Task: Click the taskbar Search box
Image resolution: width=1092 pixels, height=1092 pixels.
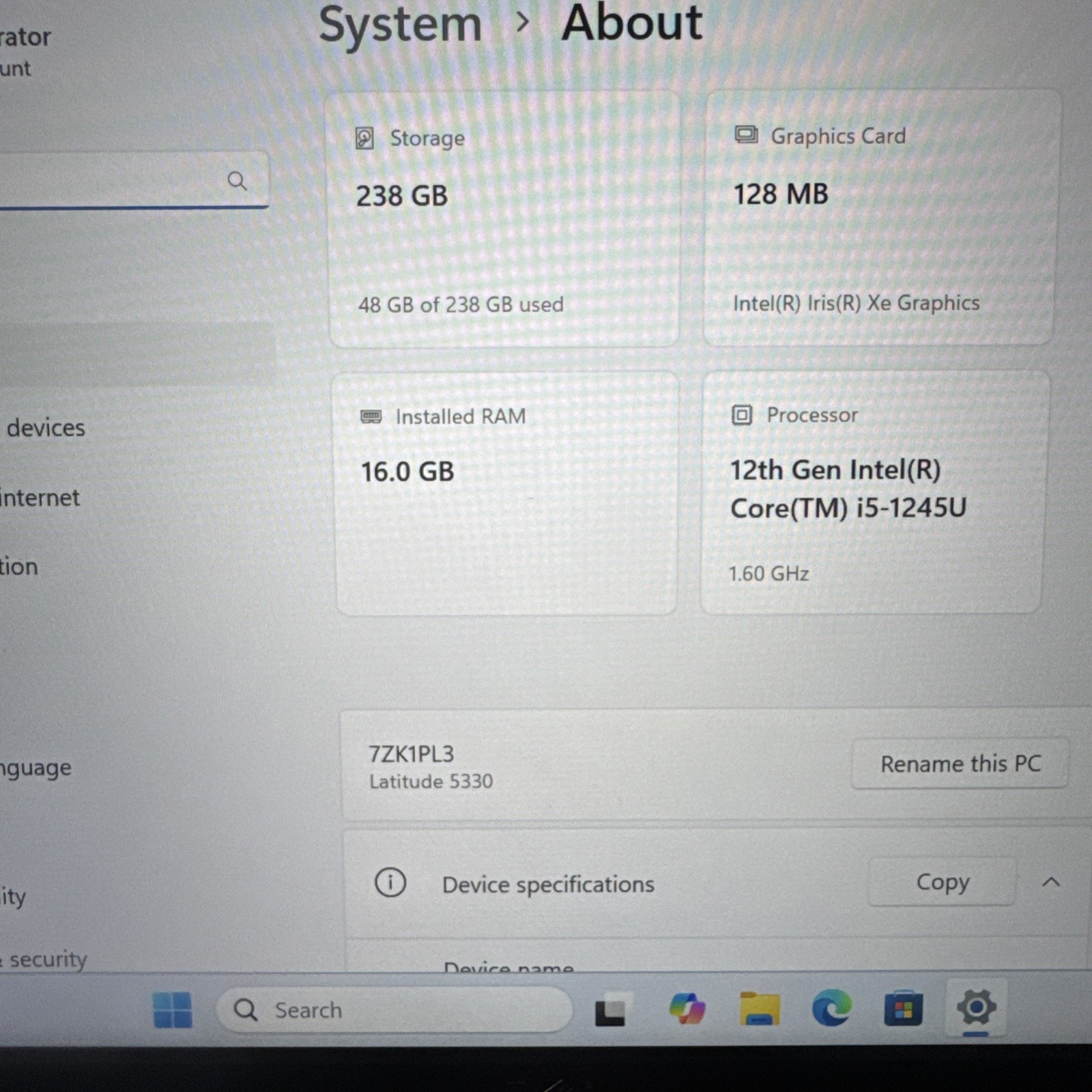Action: tap(394, 1009)
